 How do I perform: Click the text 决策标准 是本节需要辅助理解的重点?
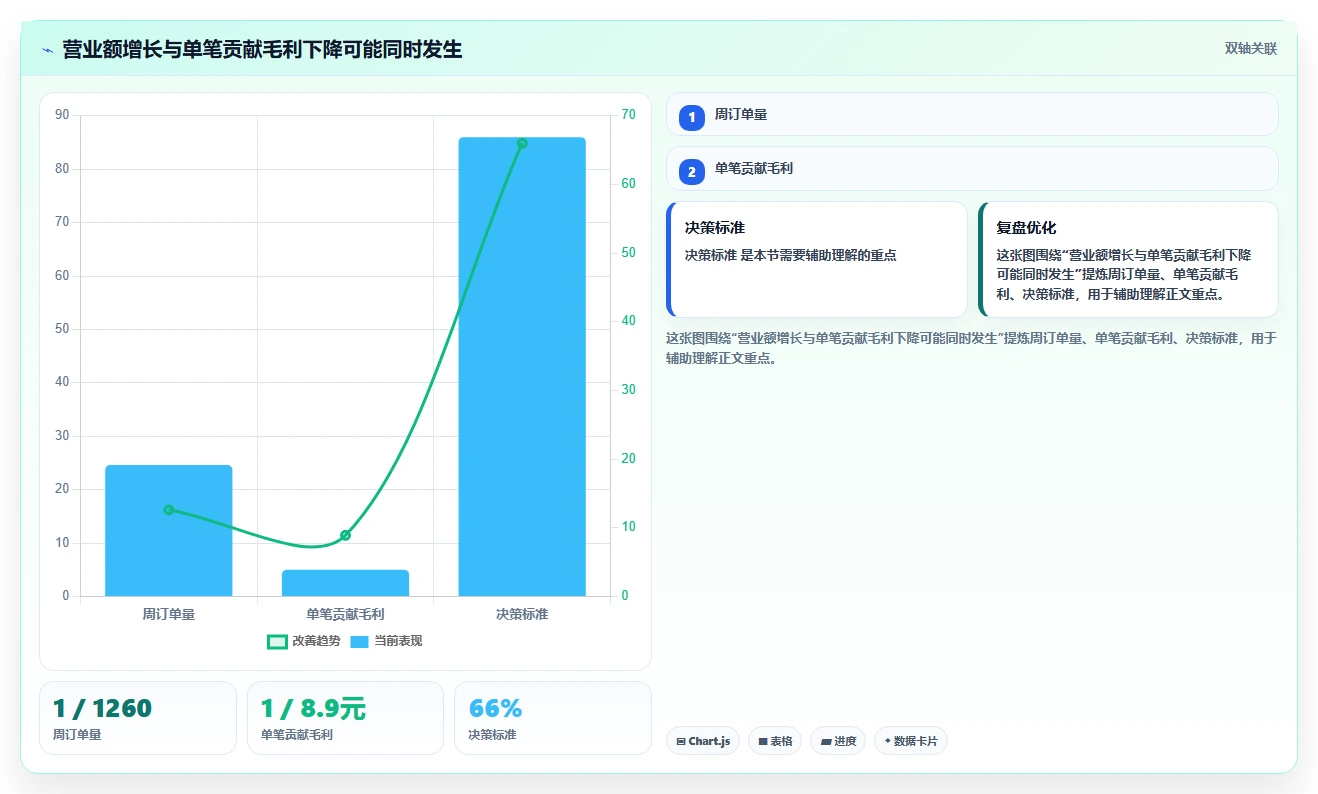[791, 255]
